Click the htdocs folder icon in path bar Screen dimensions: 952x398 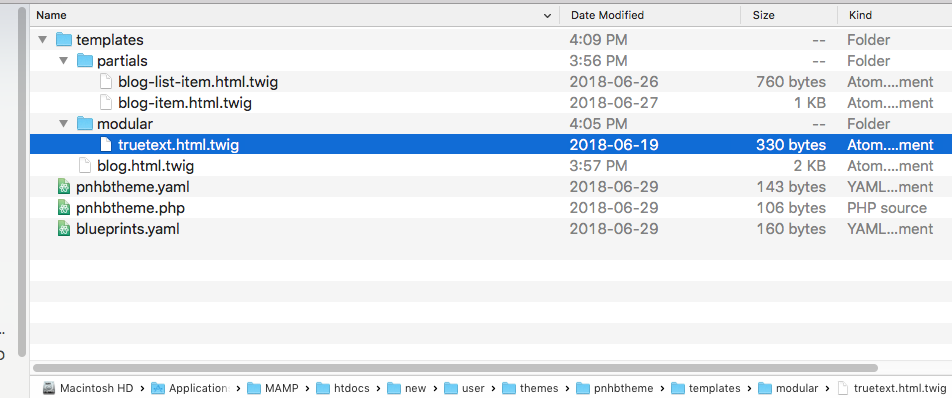coord(323,388)
